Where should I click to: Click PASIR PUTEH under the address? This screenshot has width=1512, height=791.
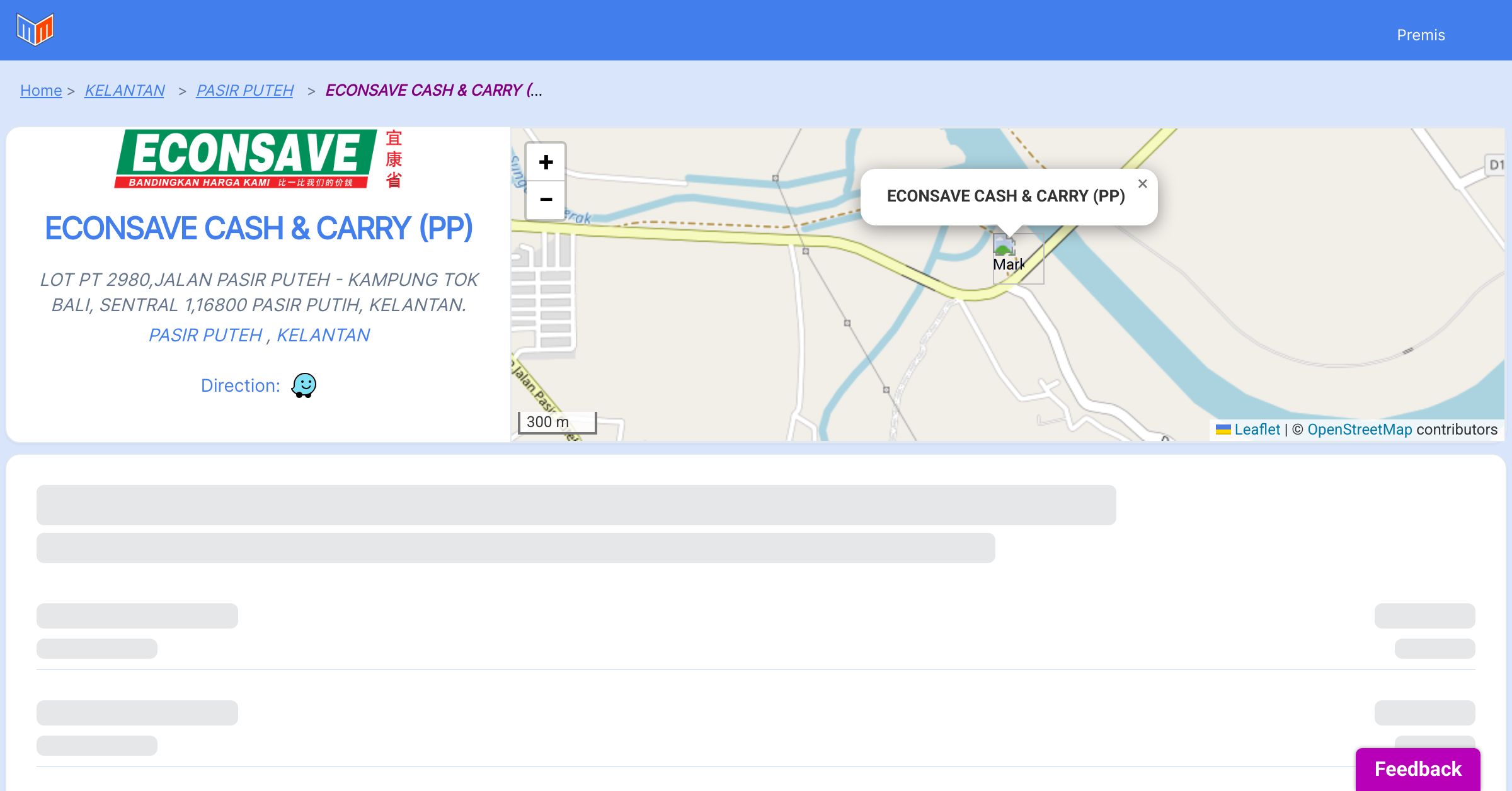pos(205,335)
